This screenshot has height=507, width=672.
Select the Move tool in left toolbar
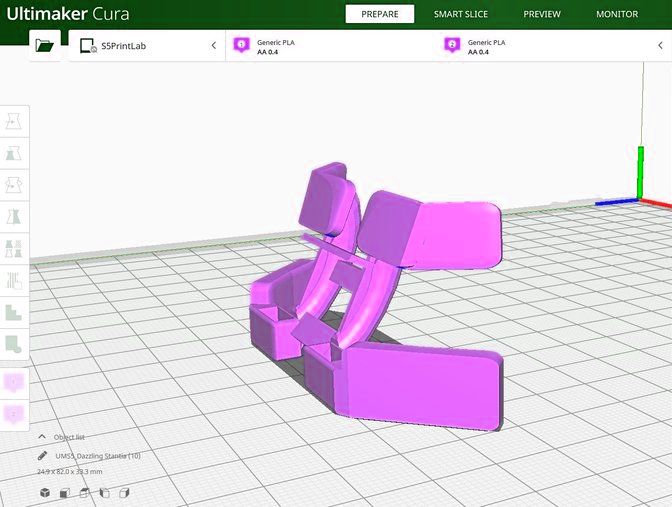point(14,121)
